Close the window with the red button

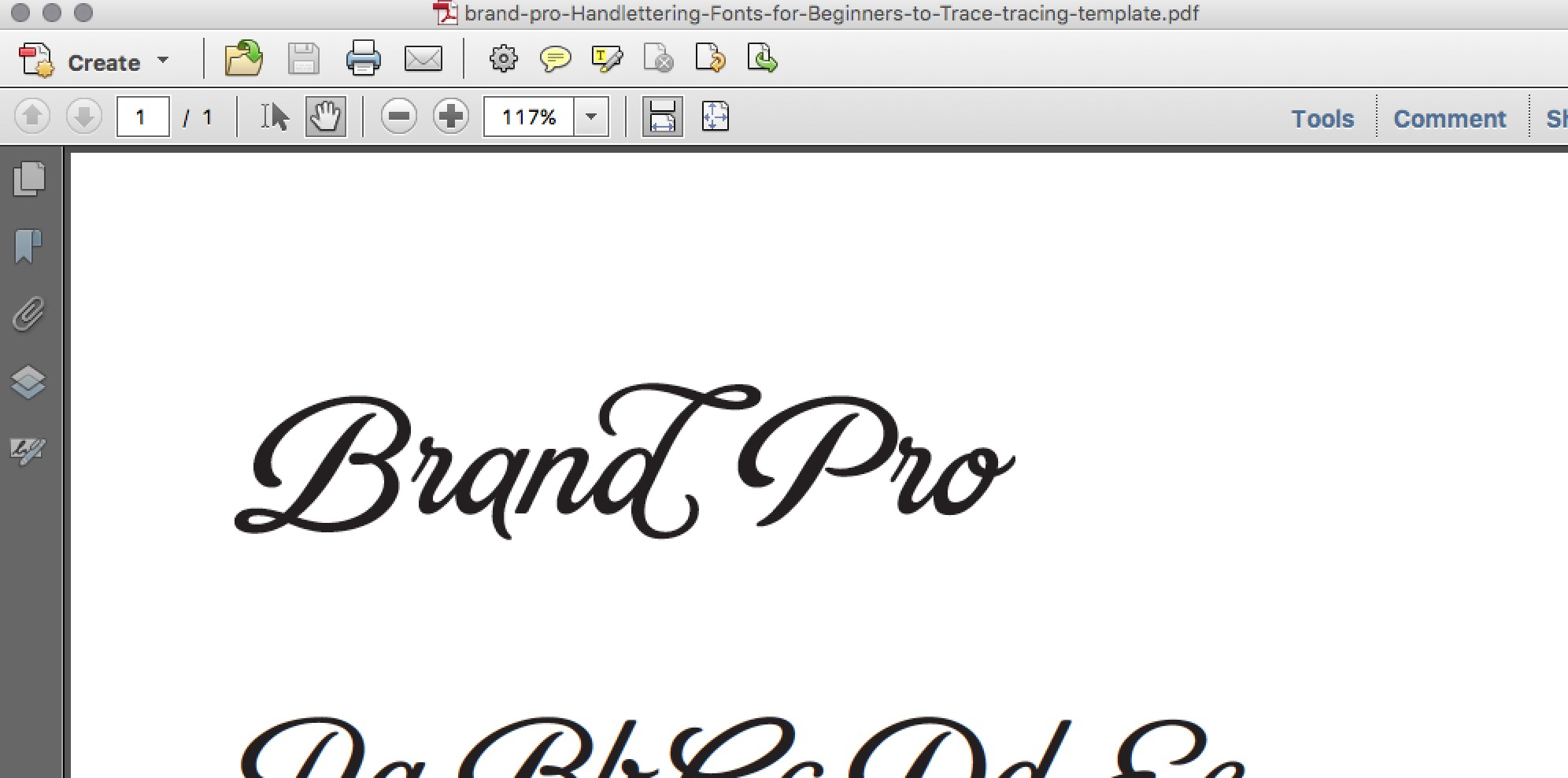(x=21, y=13)
